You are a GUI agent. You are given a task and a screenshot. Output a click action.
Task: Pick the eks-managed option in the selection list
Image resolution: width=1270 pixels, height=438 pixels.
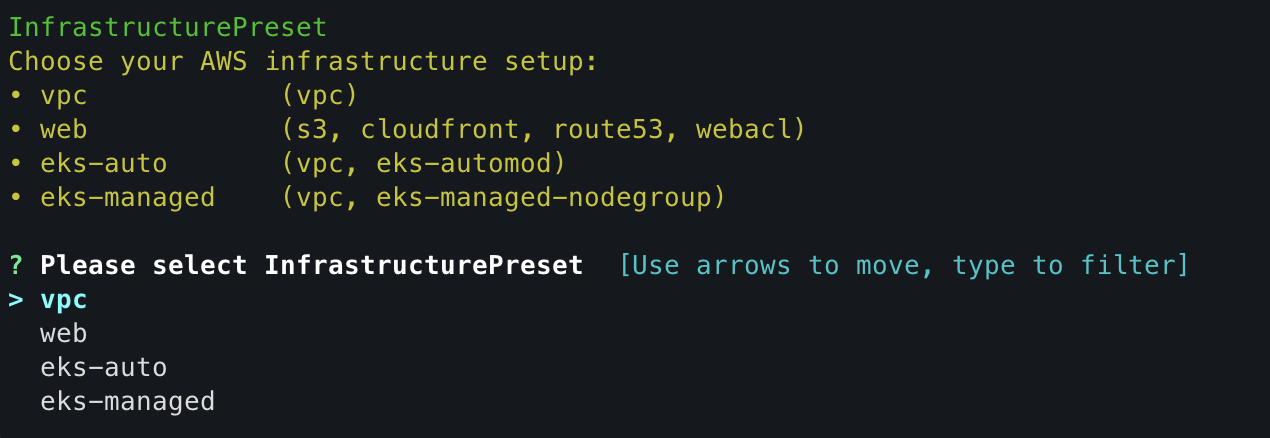pyautogui.click(x=127, y=401)
